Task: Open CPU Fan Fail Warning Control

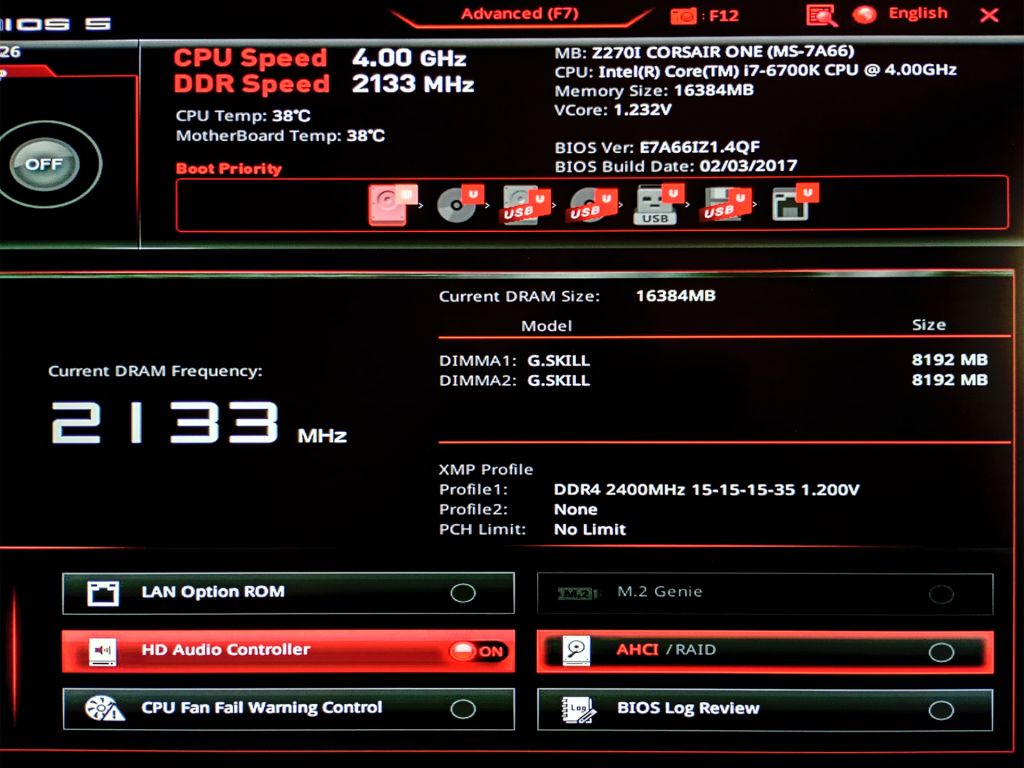Action: click(x=288, y=709)
